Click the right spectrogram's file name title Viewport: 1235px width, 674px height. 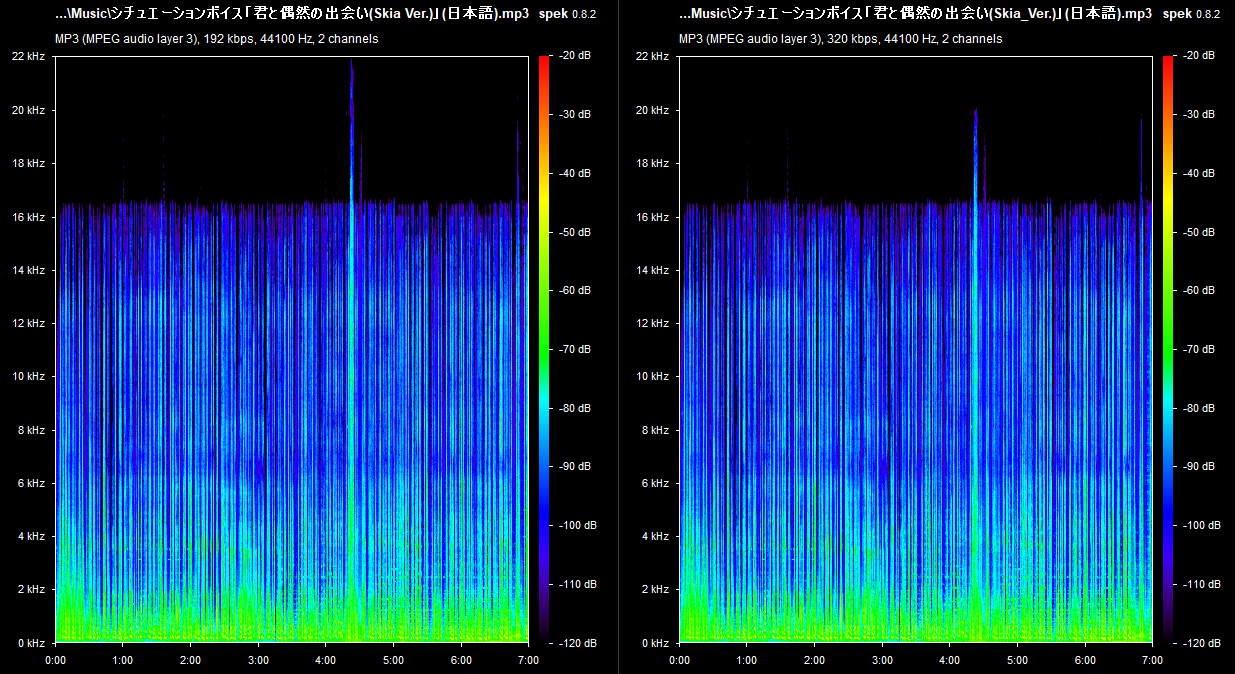click(915, 14)
